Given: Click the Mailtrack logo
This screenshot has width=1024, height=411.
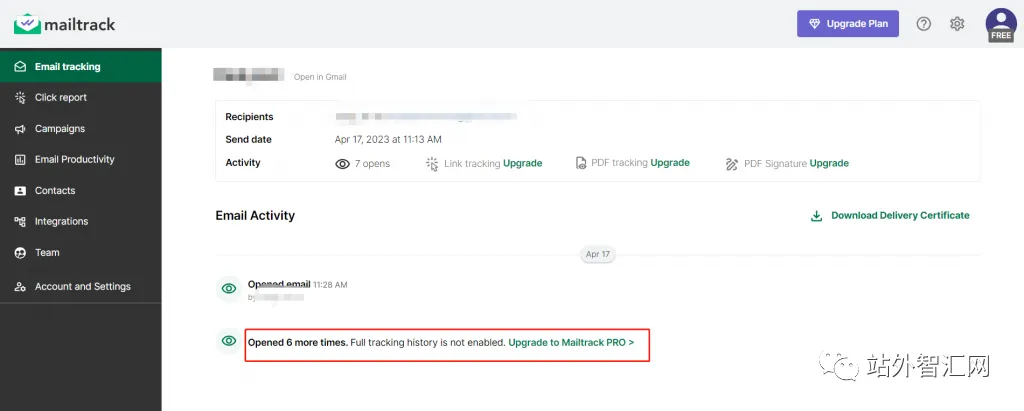Looking at the screenshot, I should (64, 25).
